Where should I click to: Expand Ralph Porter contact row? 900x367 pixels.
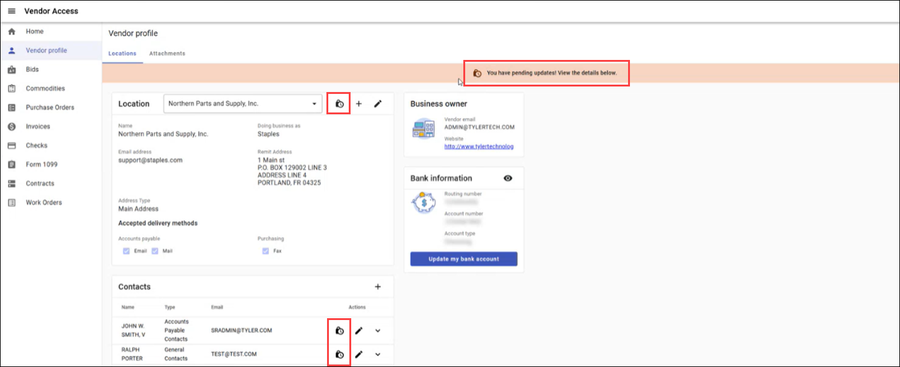pyautogui.click(x=378, y=354)
